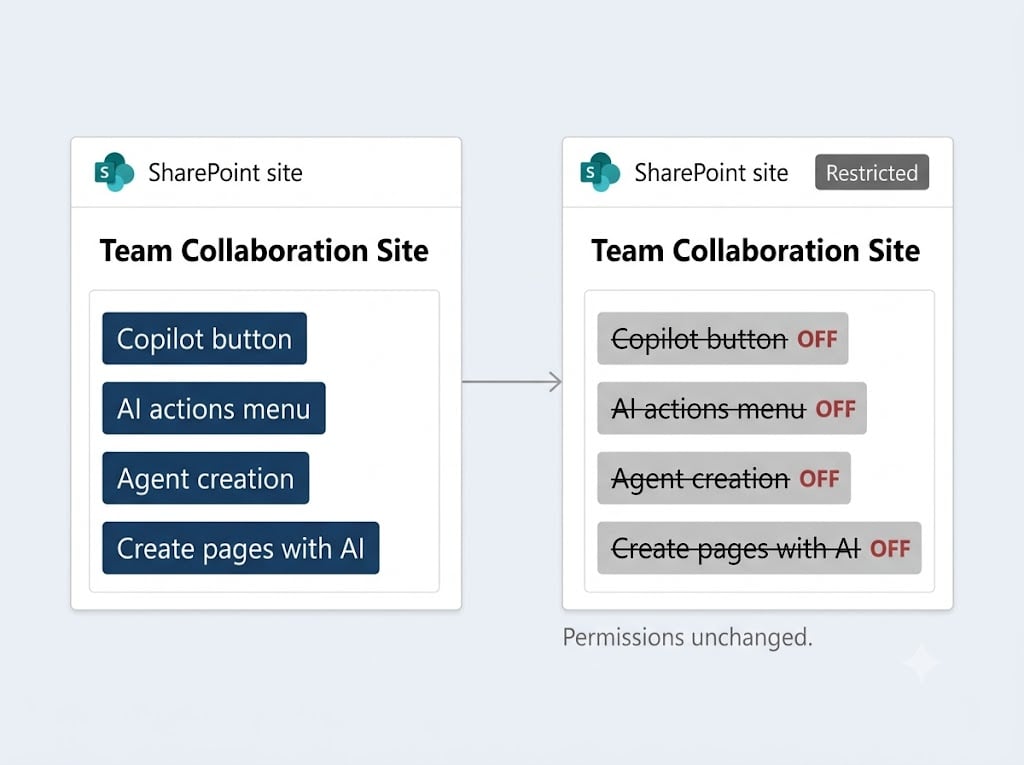
Task: Click the 'Team Collaboration Site' title in the left card
Action: tap(264, 251)
